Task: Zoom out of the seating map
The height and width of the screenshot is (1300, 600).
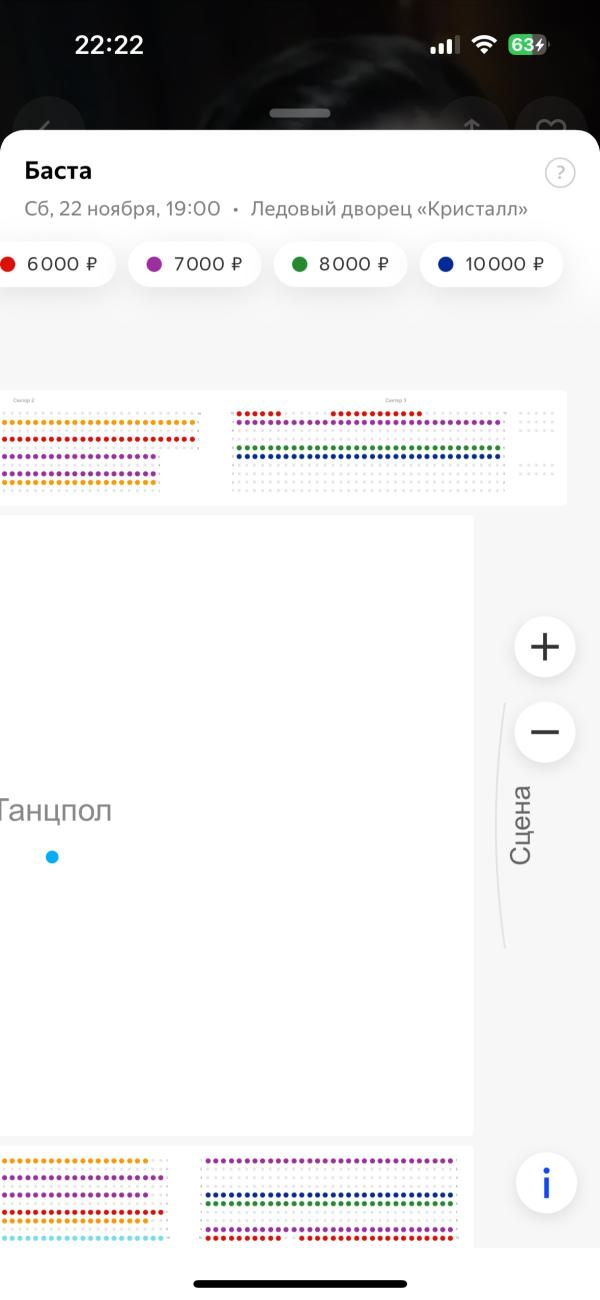Action: (x=545, y=732)
